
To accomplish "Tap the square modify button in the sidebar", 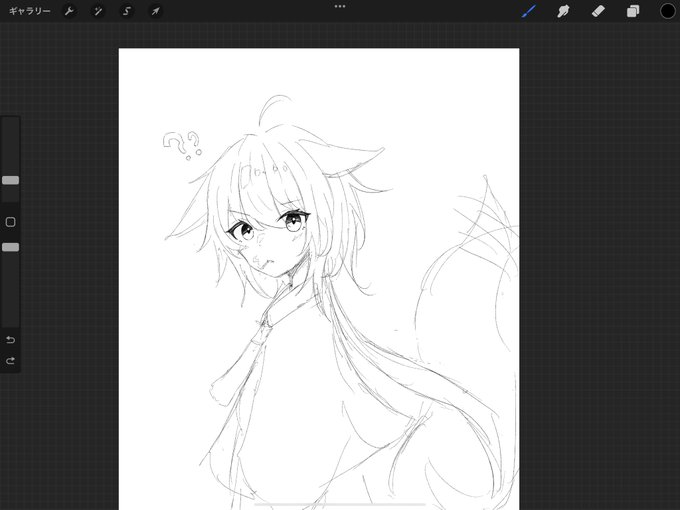I will pyautogui.click(x=10, y=222).
